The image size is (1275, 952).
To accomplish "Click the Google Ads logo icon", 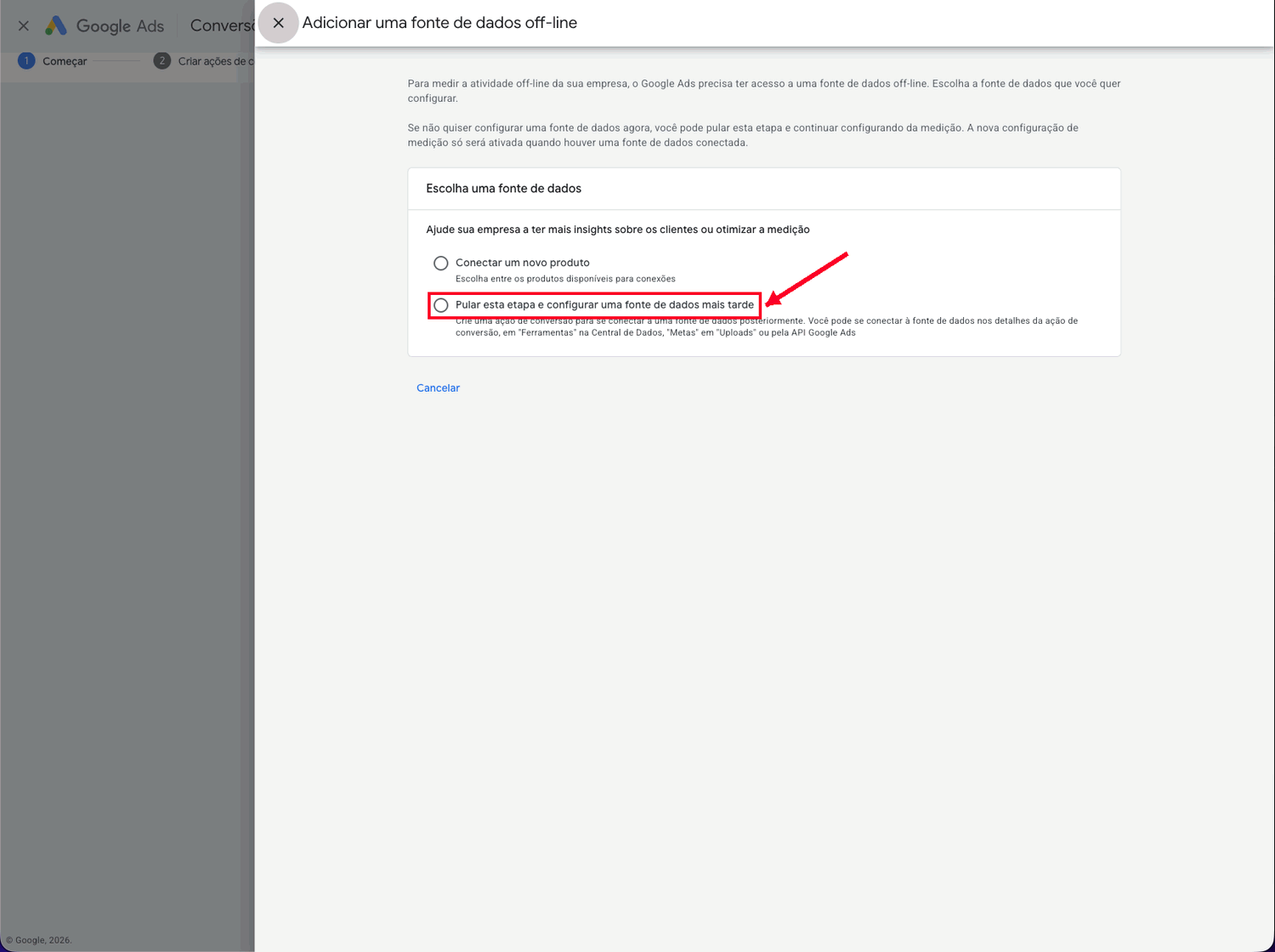I will coord(56,25).
